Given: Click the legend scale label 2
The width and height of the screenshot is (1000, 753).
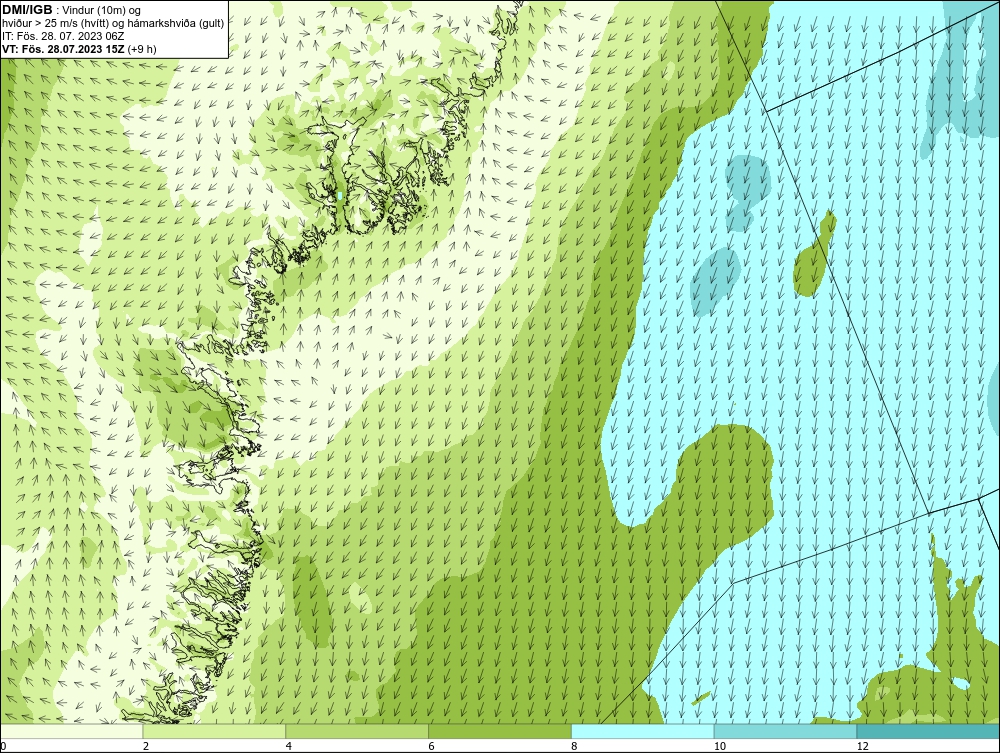Looking at the screenshot, I should point(146,746).
